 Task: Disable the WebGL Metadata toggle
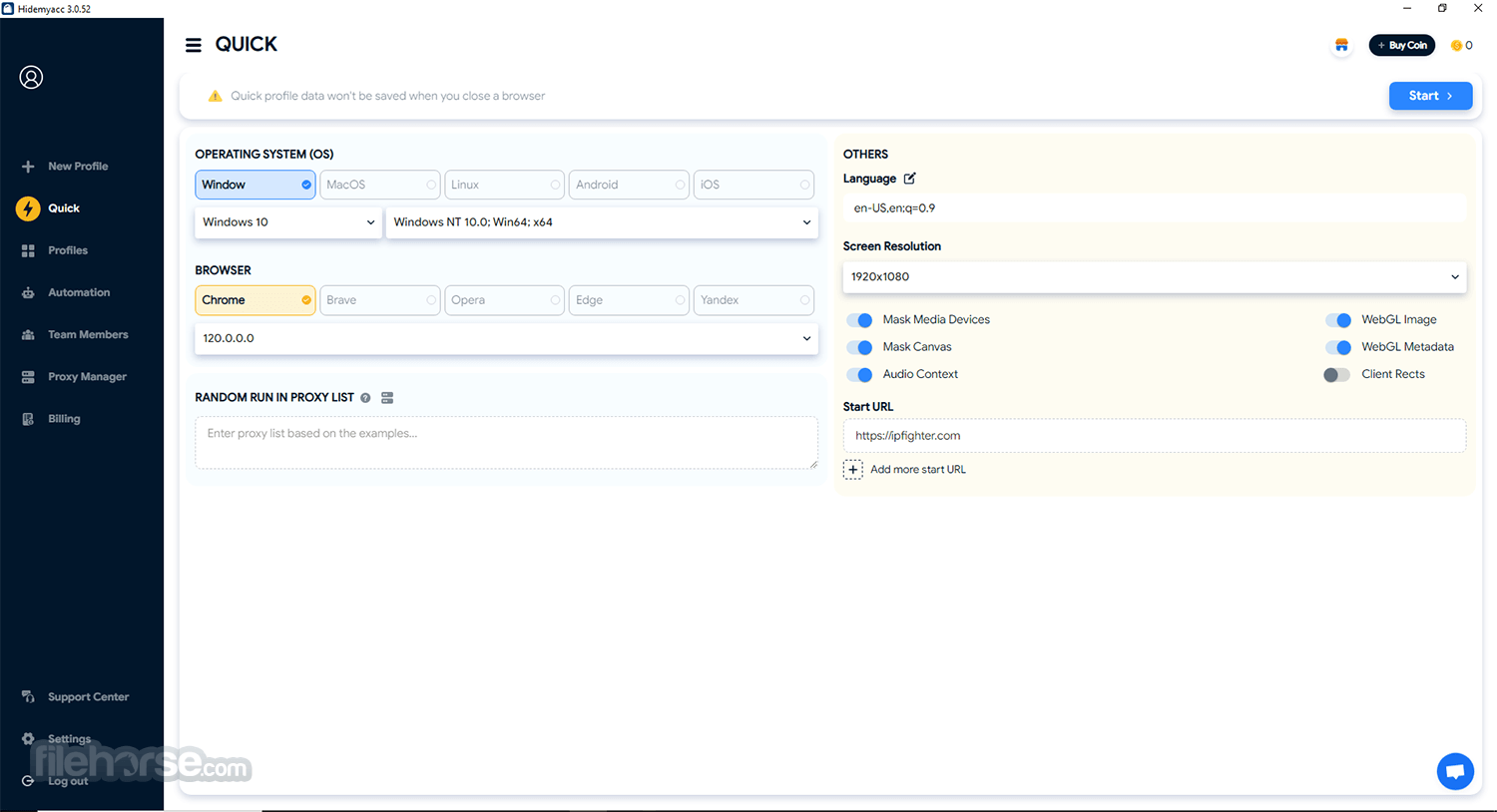pos(1338,347)
